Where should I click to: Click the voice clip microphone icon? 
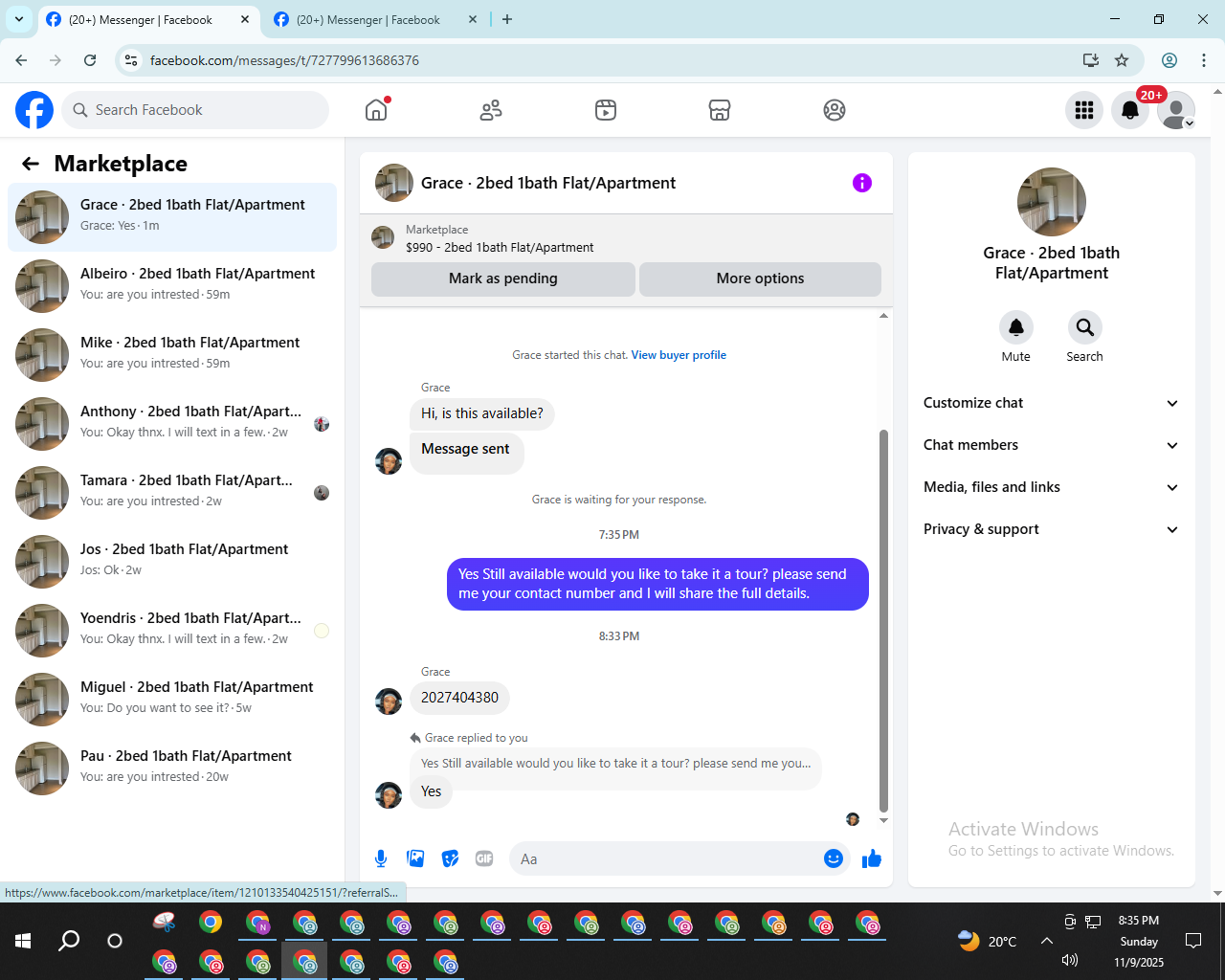pyautogui.click(x=381, y=858)
